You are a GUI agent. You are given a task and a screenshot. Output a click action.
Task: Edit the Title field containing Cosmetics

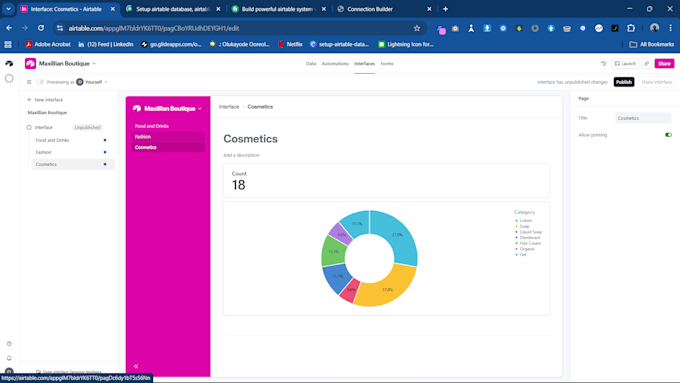tap(643, 118)
